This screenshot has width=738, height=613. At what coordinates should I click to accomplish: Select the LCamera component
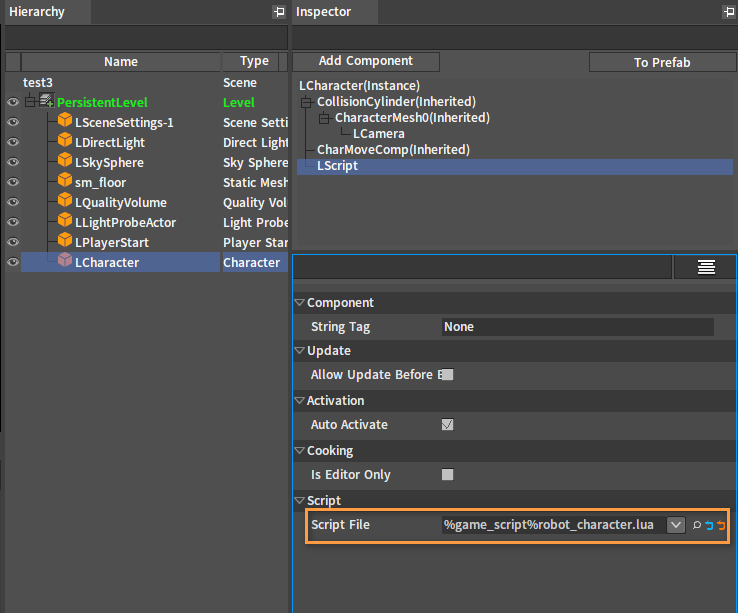click(x=378, y=134)
